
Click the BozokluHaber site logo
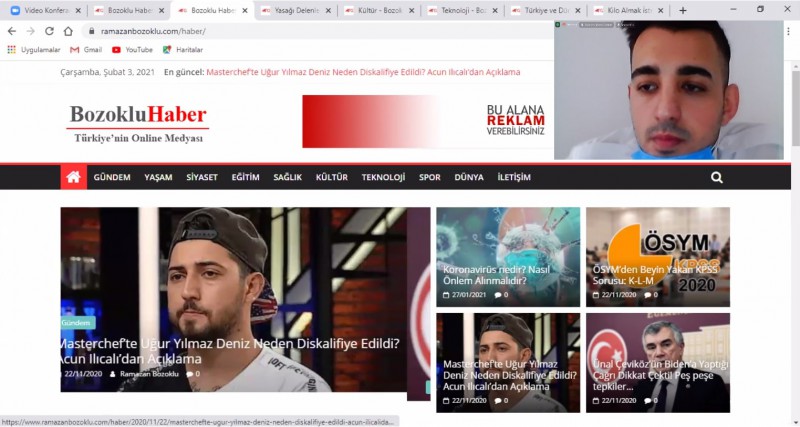[x=138, y=122]
